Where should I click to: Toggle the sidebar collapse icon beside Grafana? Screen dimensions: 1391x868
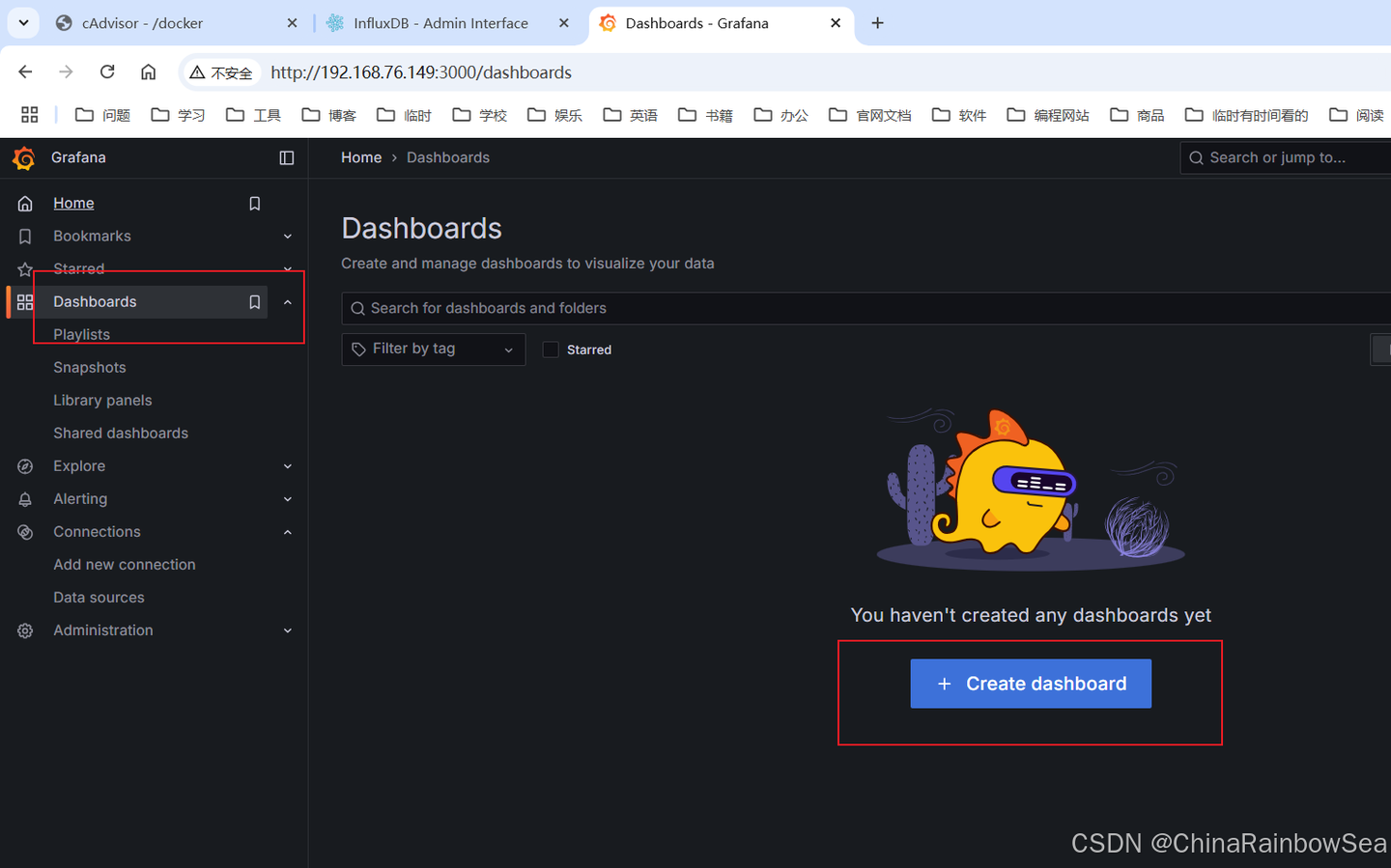pyautogui.click(x=286, y=157)
